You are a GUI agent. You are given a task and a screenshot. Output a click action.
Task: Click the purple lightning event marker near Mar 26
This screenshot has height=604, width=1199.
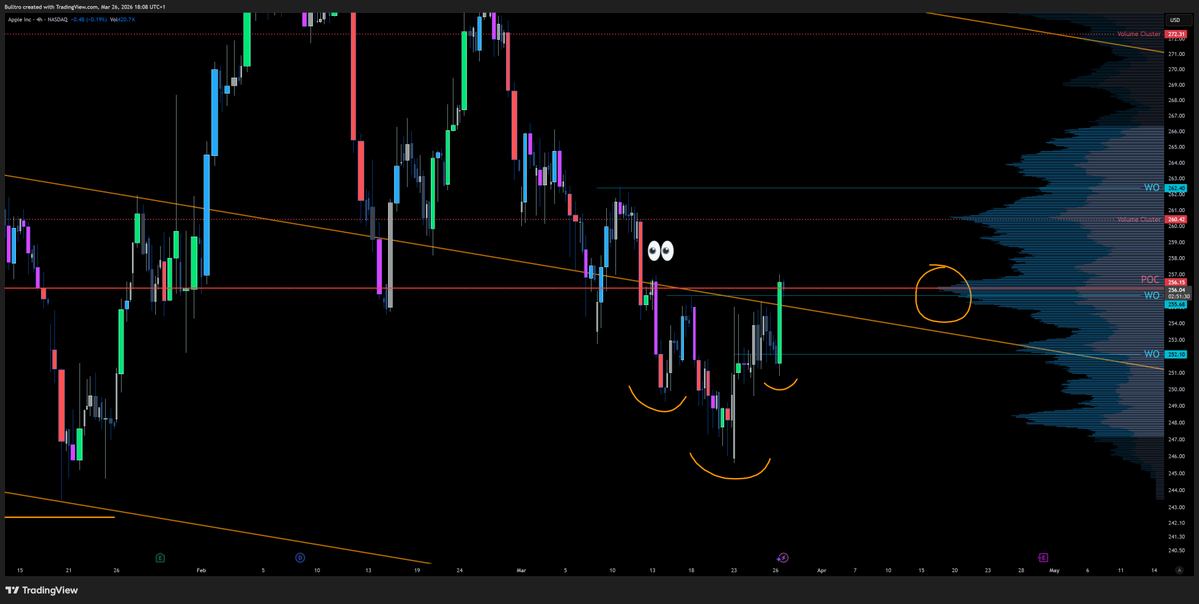point(783,558)
